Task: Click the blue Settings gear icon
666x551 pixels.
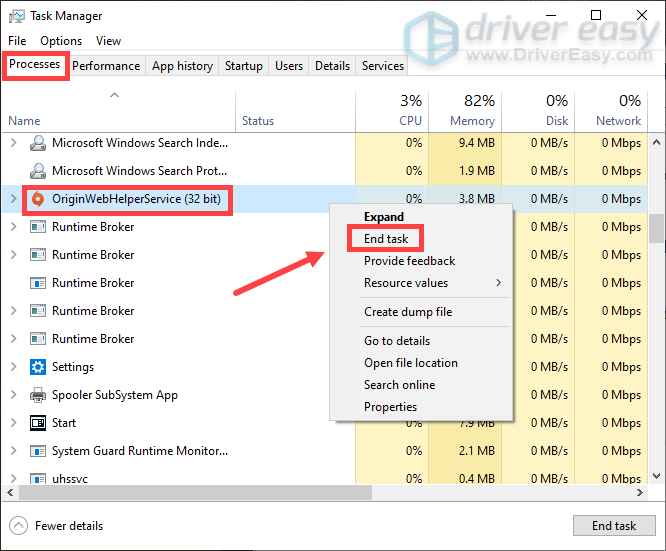Action: tap(38, 367)
